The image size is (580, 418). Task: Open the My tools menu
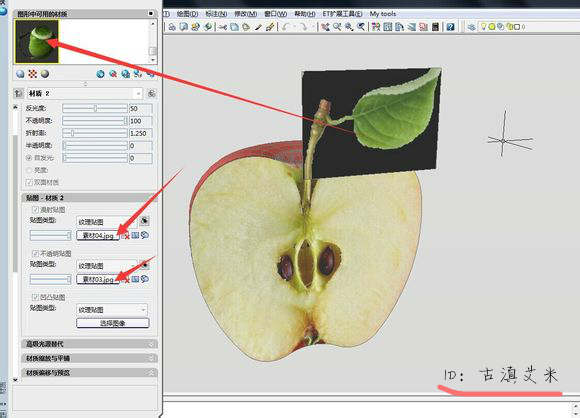coord(383,14)
